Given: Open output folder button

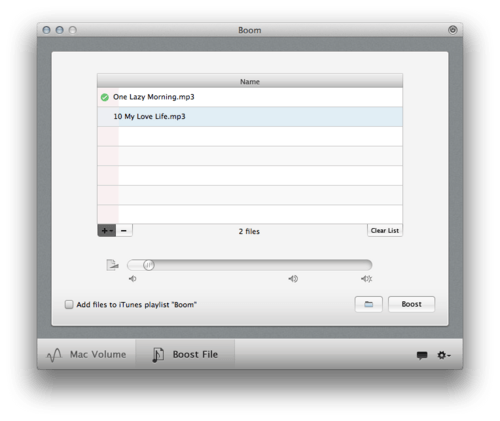Looking at the screenshot, I should (368, 304).
